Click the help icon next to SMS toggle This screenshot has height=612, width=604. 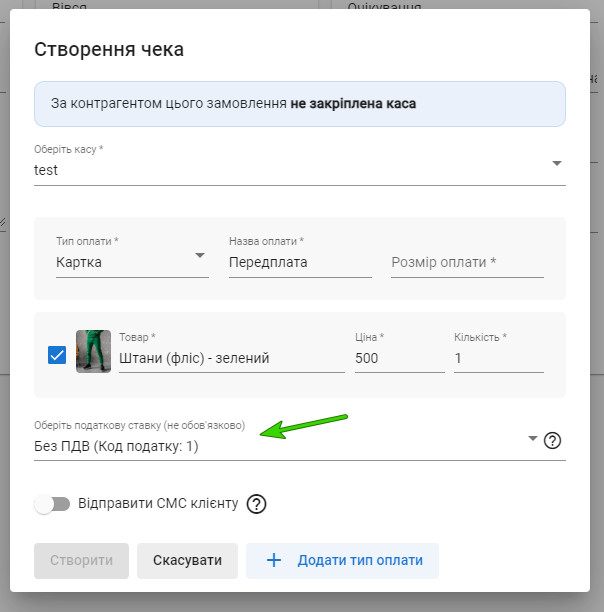[256, 504]
